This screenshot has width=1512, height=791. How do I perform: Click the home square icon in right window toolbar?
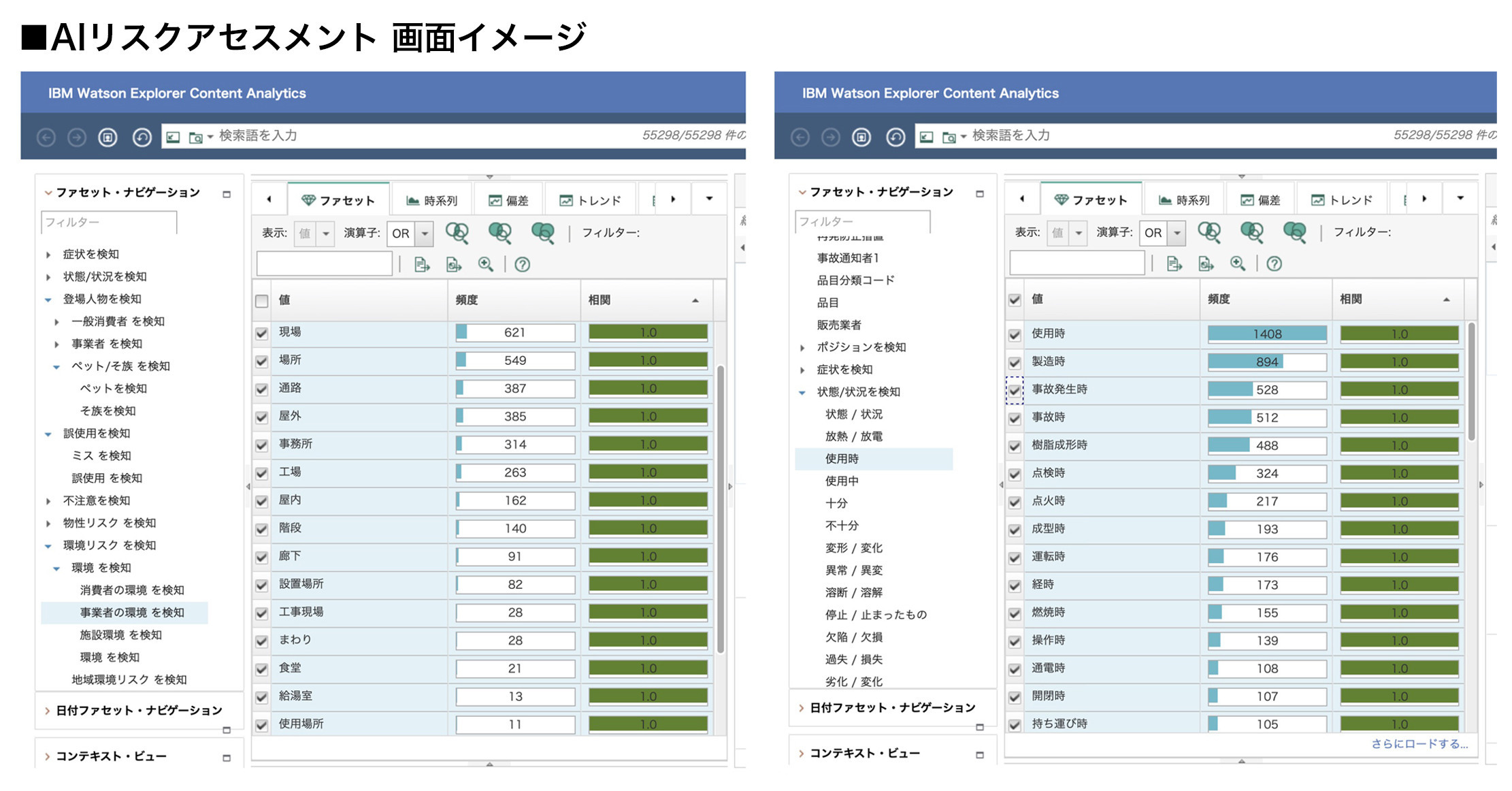[x=861, y=138]
